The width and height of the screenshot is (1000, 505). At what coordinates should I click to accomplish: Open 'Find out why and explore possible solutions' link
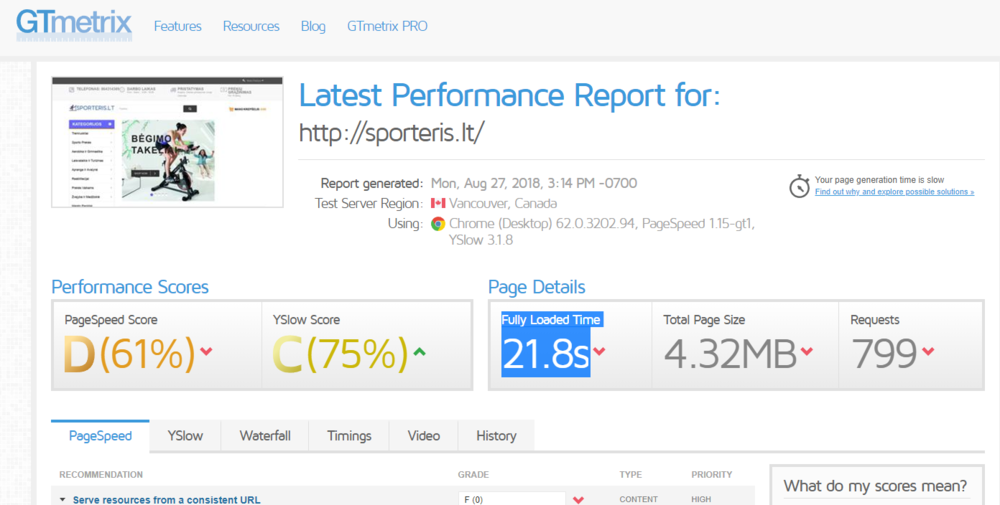click(894, 192)
